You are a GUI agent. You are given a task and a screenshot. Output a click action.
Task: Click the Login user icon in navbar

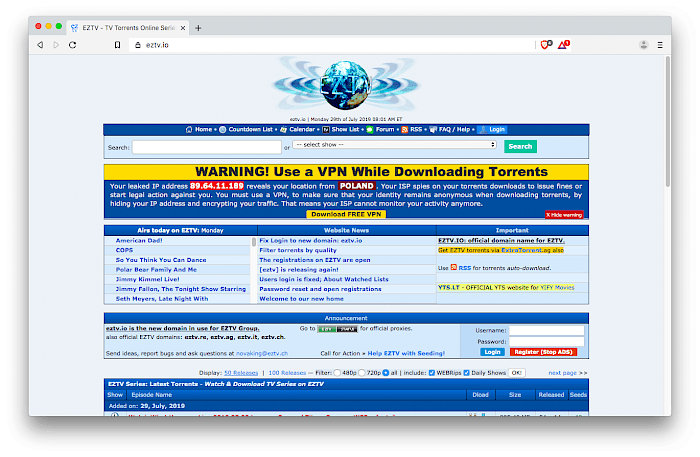tap(483, 129)
